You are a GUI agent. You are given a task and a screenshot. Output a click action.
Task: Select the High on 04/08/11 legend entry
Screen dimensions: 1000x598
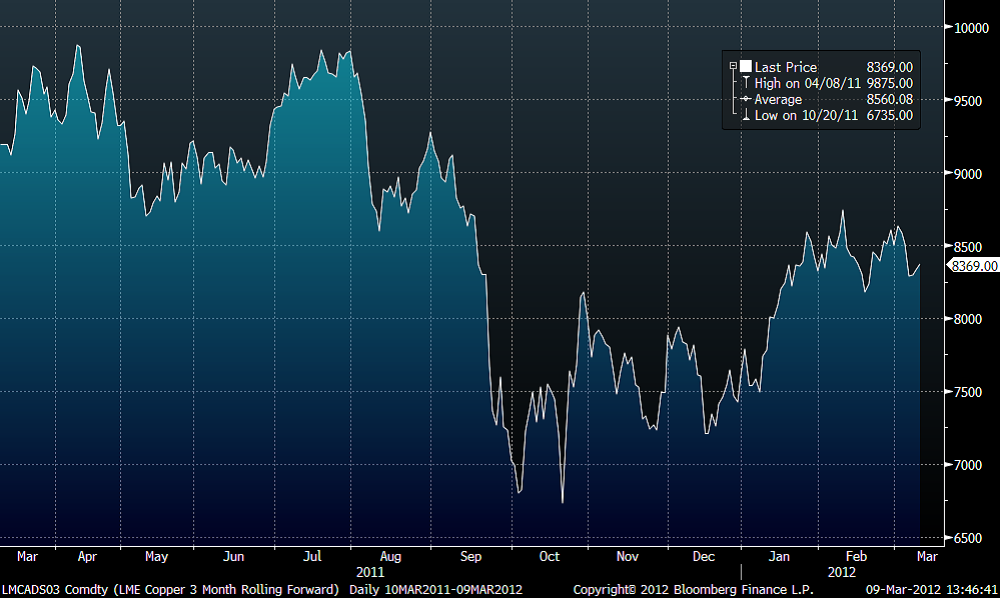click(x=808, y=83)
